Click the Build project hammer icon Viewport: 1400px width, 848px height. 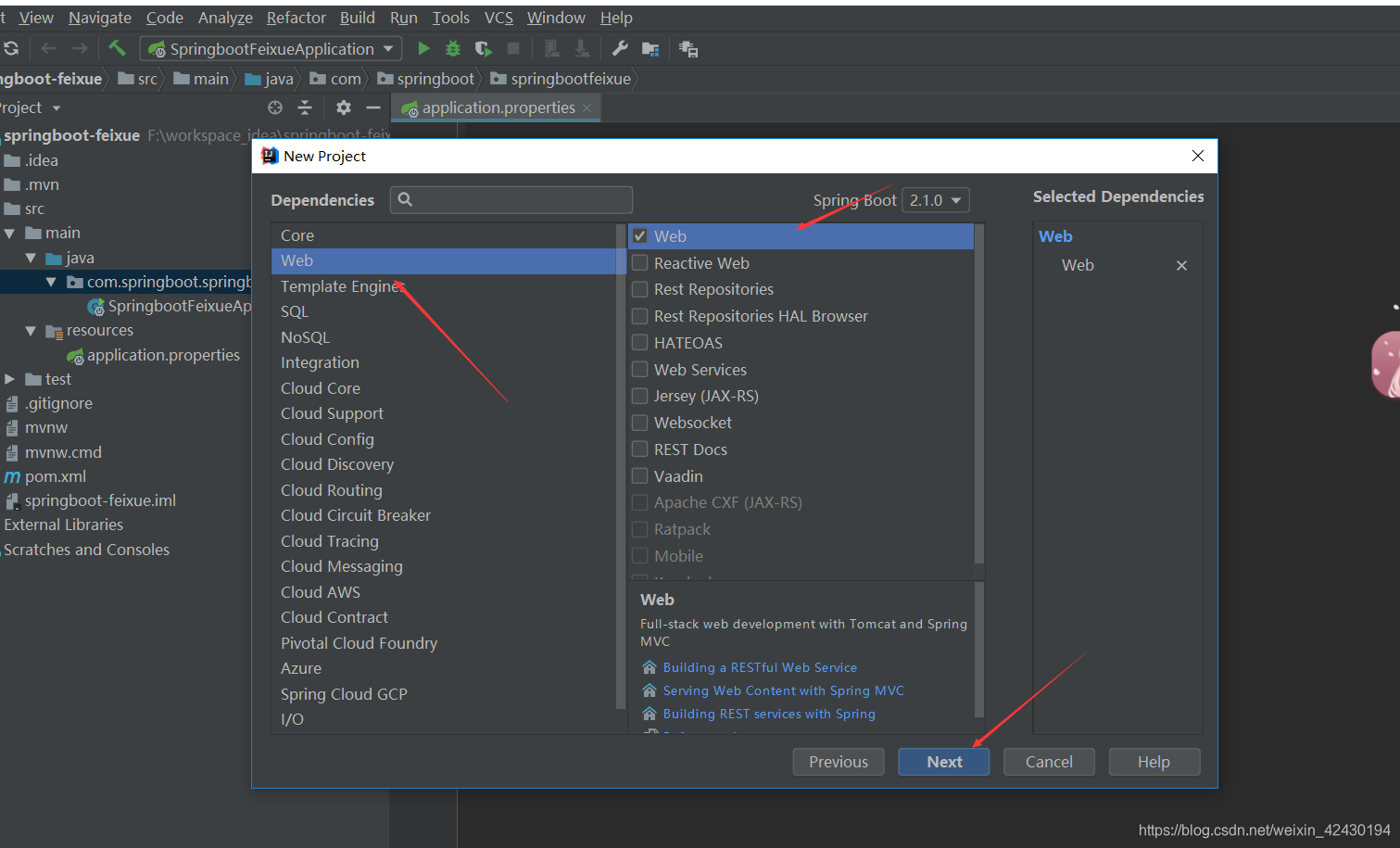(117, 48)
